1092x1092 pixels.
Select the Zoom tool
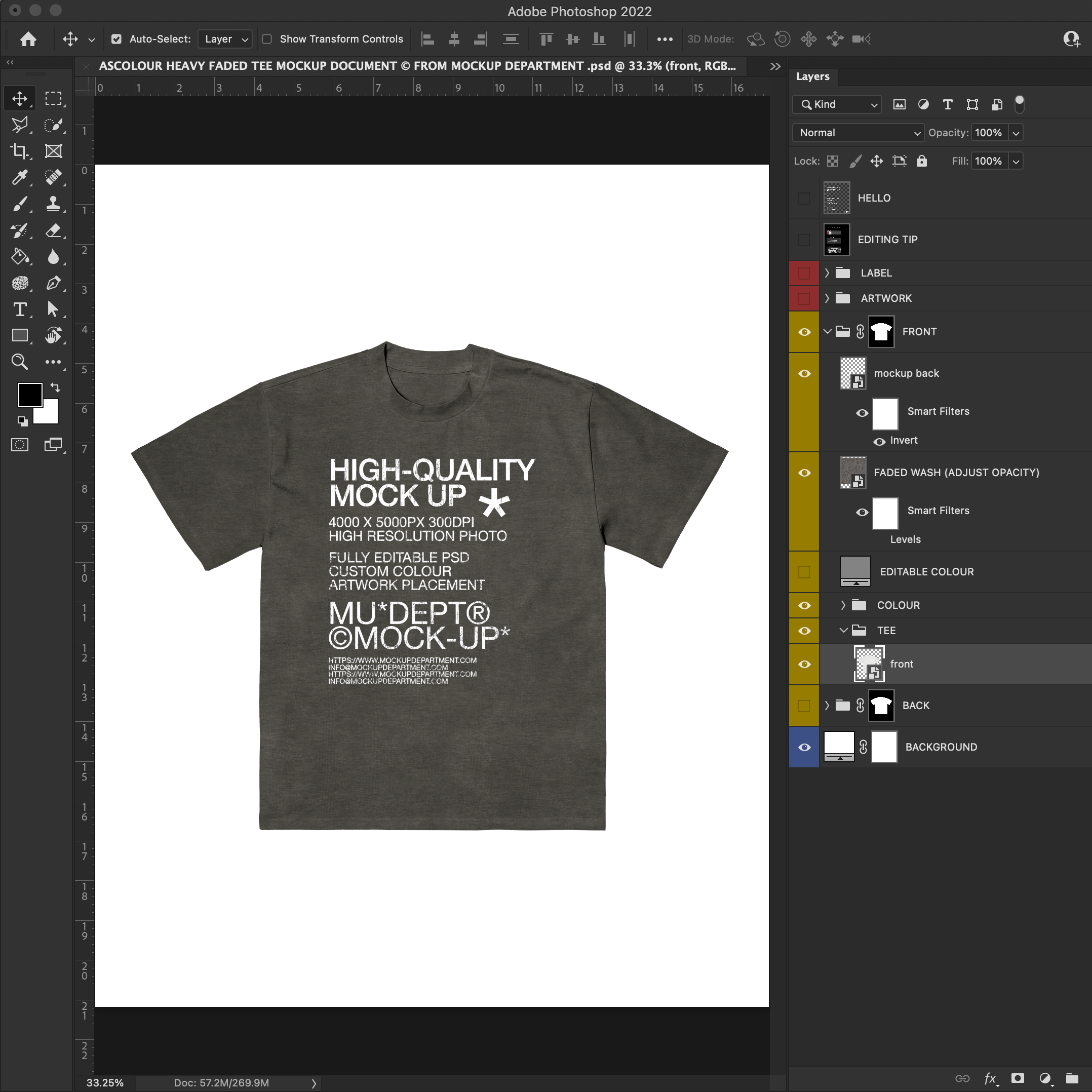coord(20,362)
